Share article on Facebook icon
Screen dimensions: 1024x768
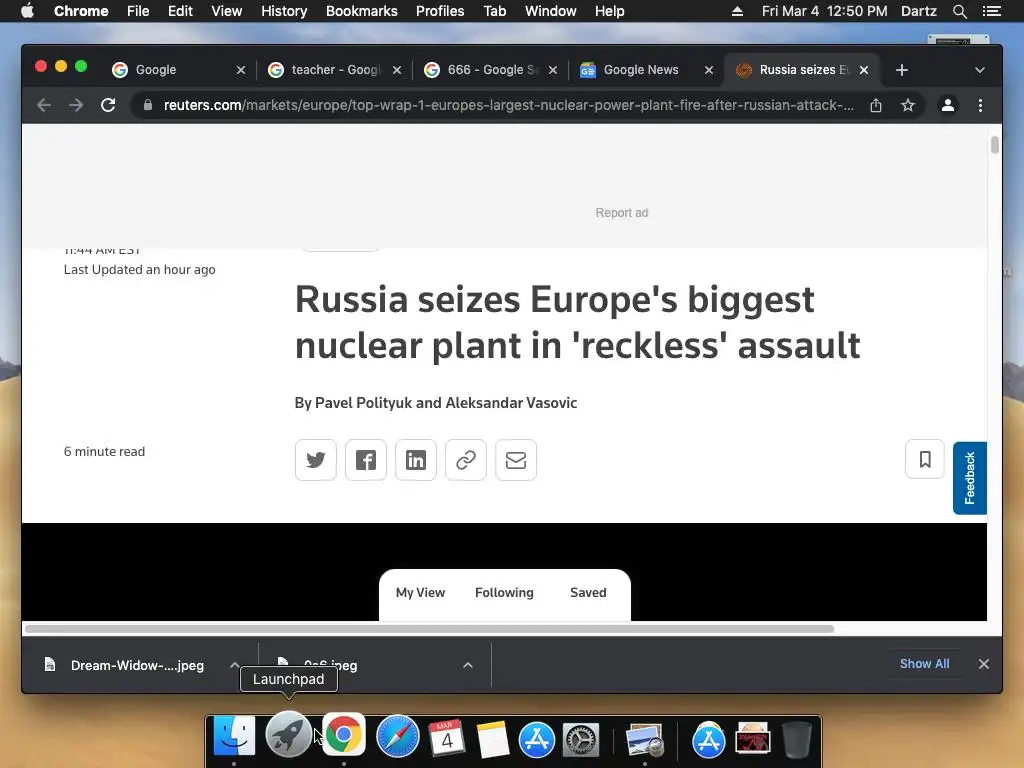(366, 460)
